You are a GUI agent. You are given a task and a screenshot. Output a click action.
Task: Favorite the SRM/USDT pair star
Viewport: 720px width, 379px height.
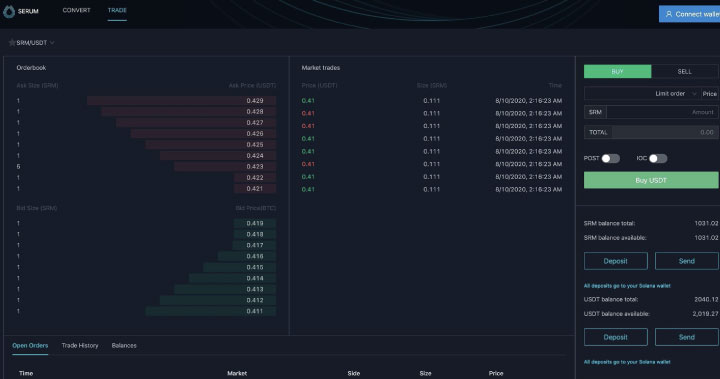click(12, 43)
